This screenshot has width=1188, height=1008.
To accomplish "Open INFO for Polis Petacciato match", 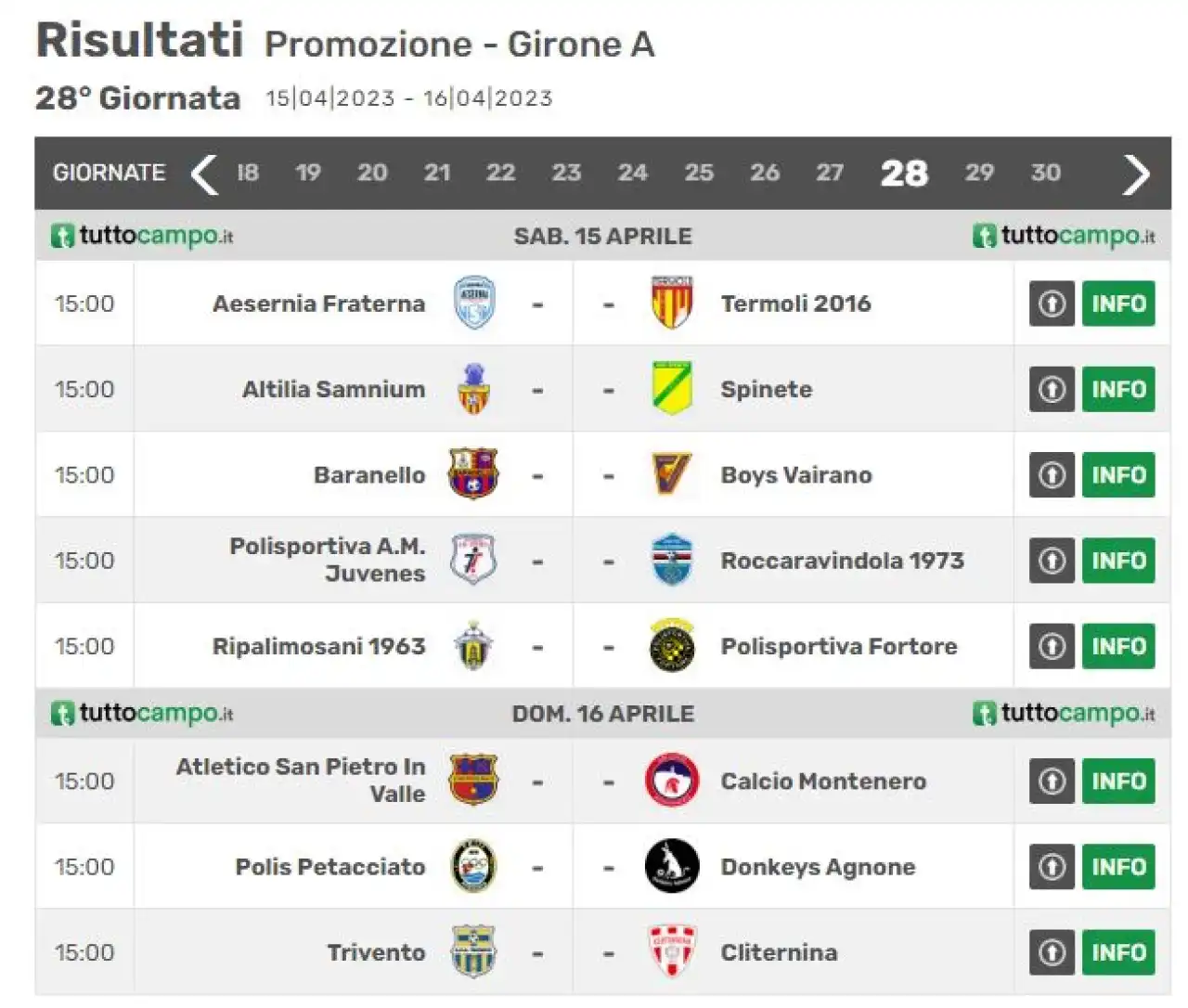I will click(1118, 867).
